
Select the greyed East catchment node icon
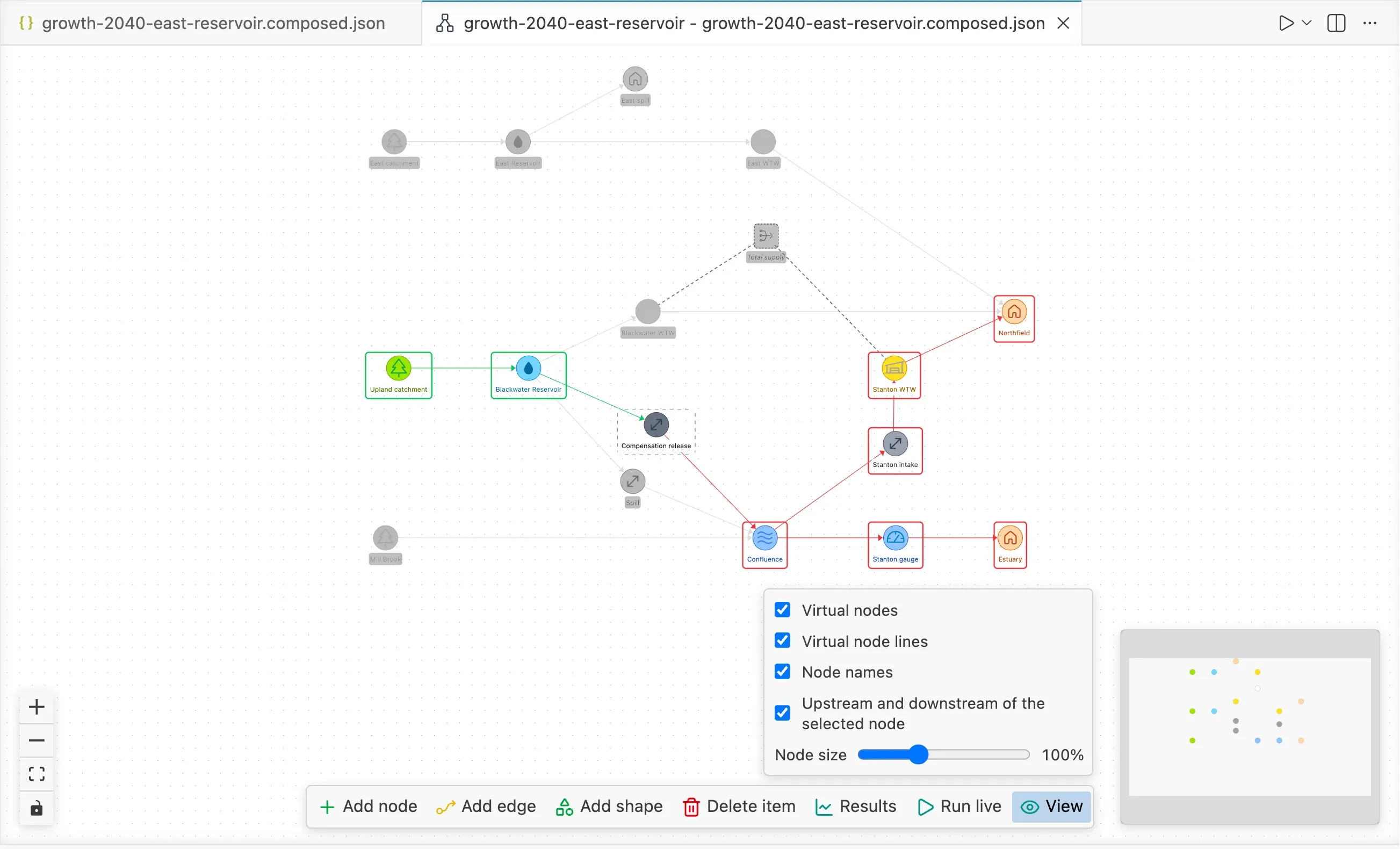[394, 141]
